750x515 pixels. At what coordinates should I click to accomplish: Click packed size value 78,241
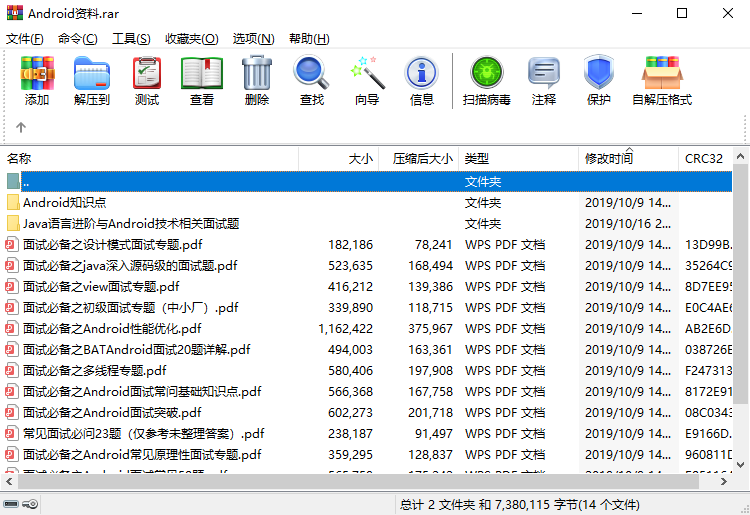click(433, 245)
